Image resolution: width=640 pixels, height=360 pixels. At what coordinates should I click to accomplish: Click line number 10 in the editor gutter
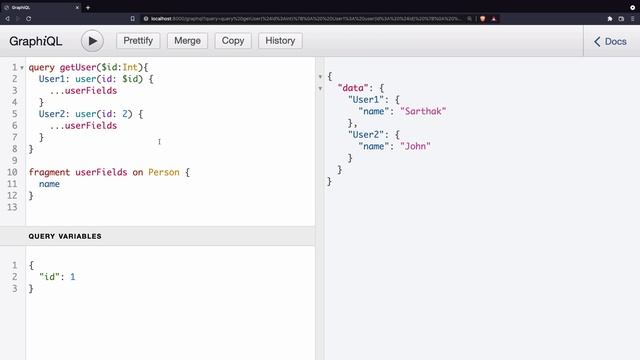(12, 172)
